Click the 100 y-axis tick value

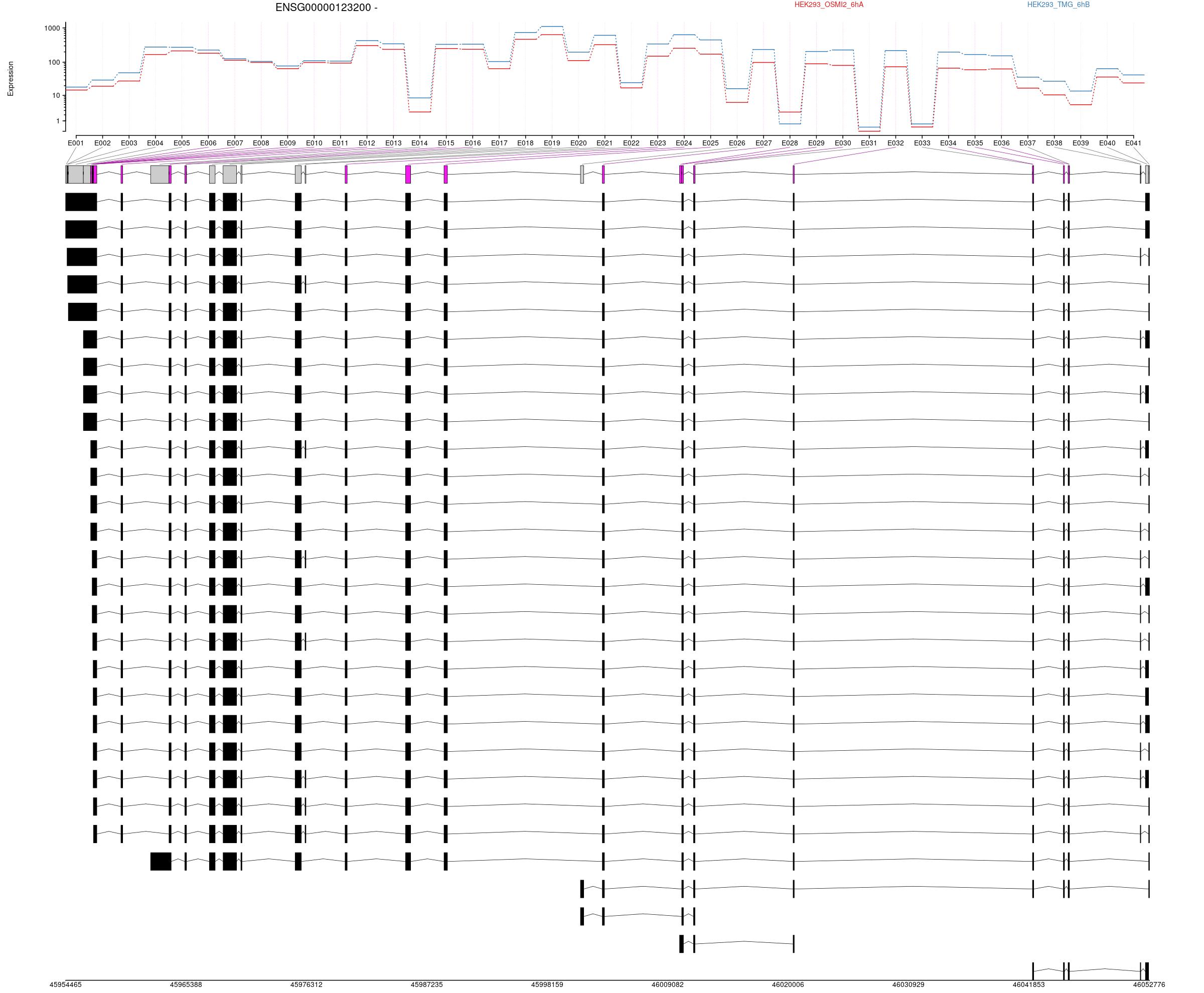[x=54, y=62]
